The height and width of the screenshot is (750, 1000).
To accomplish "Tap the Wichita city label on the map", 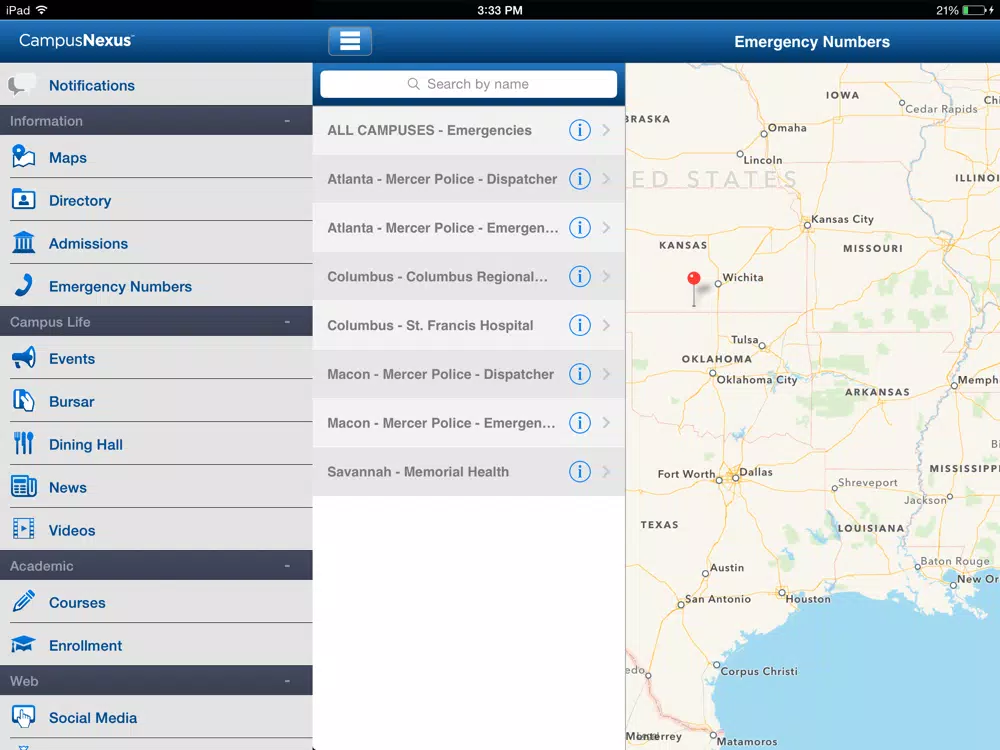I will [743, 277].
